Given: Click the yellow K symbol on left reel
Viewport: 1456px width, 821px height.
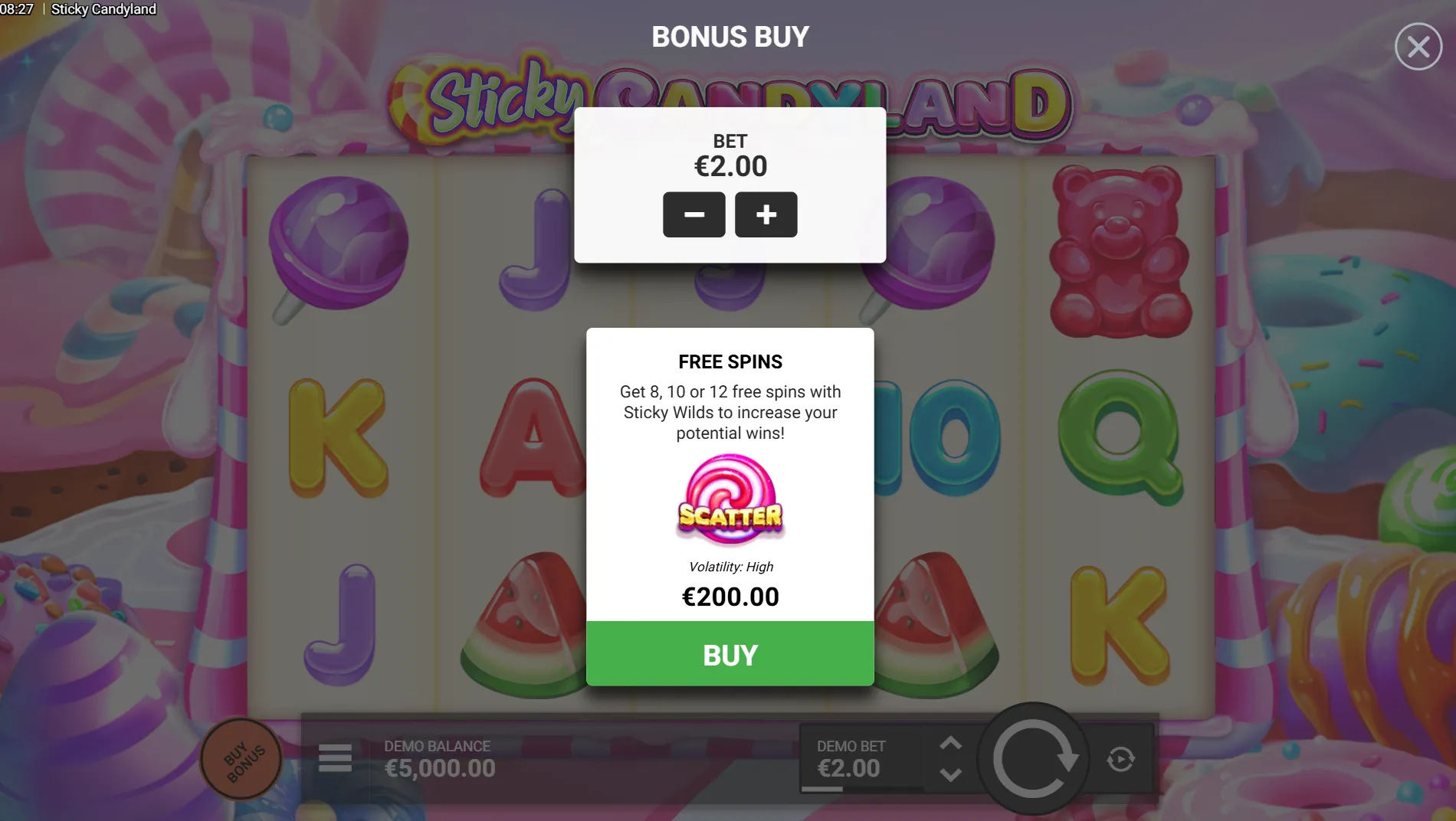Looking at the screenshot, I should [338, 438].
